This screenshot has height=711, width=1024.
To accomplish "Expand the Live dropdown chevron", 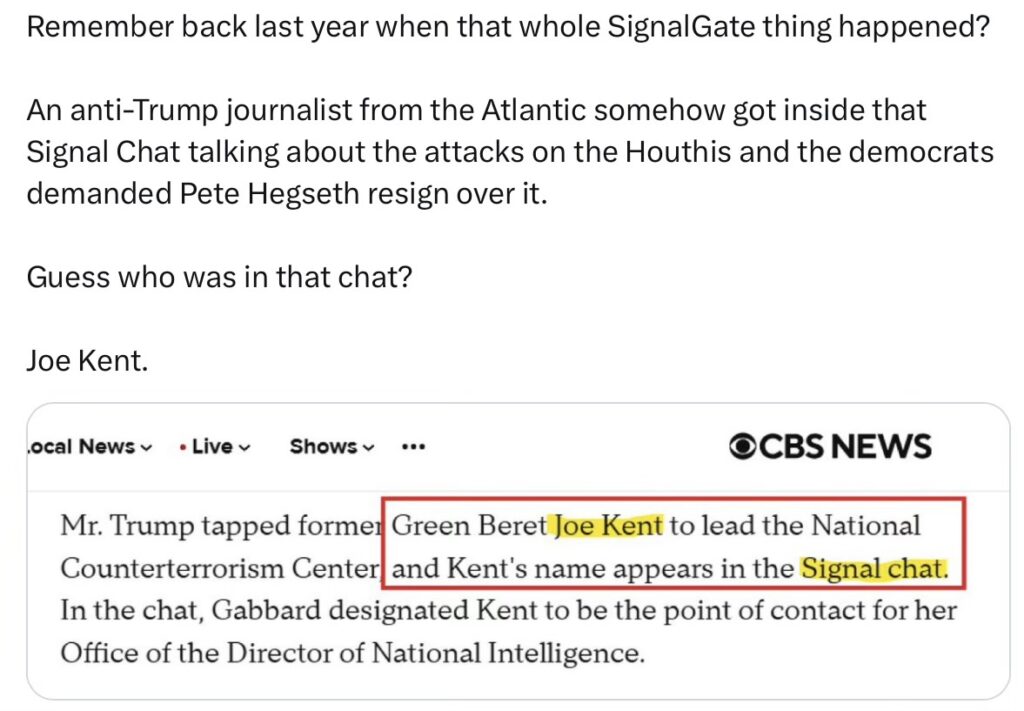I will point(245,447).
